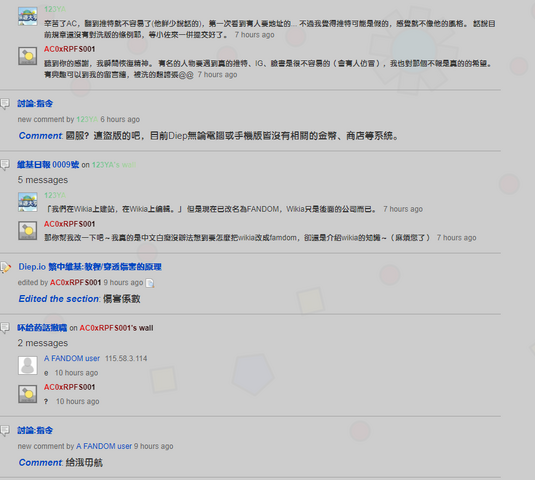Click the speech bubble icon beside first 討論:指令
The image size is (535, 480).
pos(5,104)
